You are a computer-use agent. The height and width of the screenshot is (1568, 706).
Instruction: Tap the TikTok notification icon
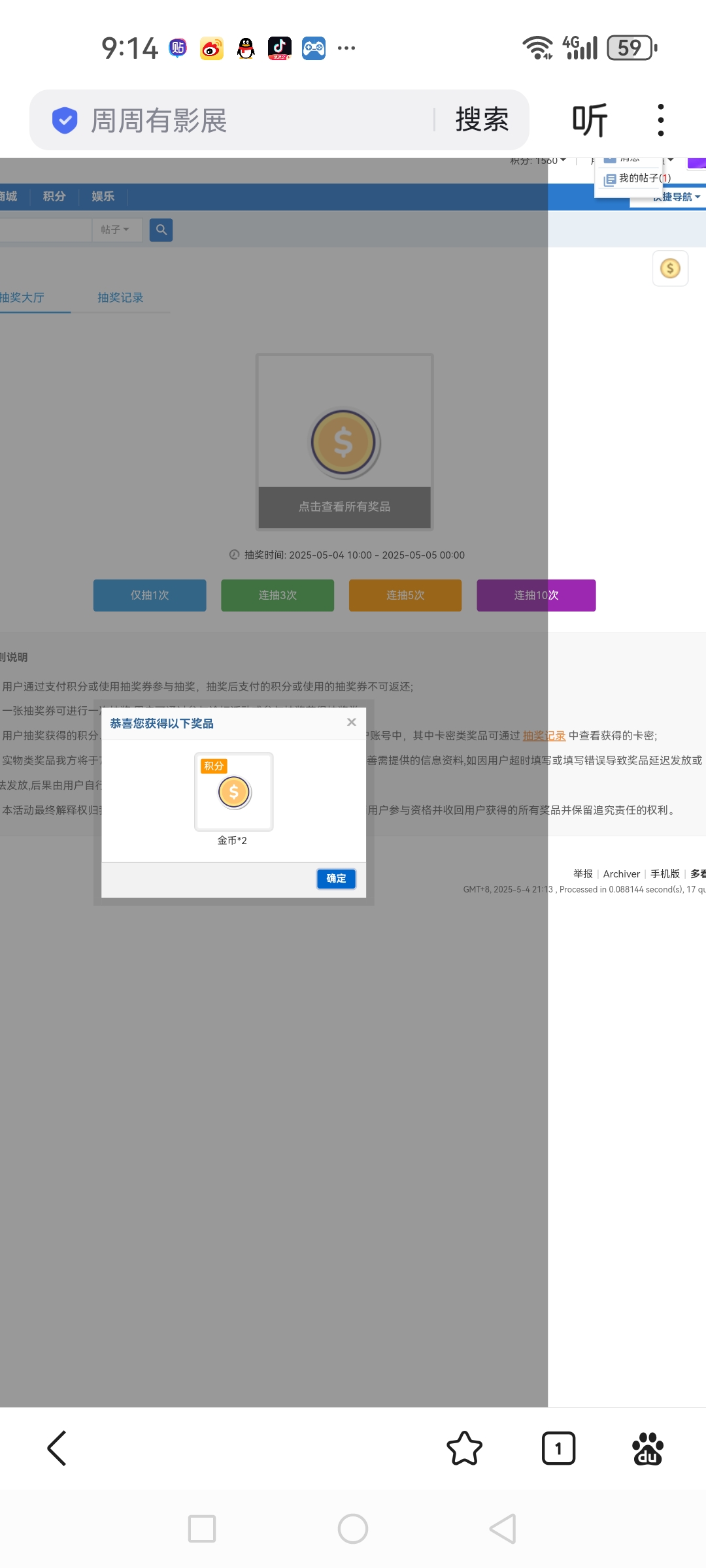click(x=280, y=48)
